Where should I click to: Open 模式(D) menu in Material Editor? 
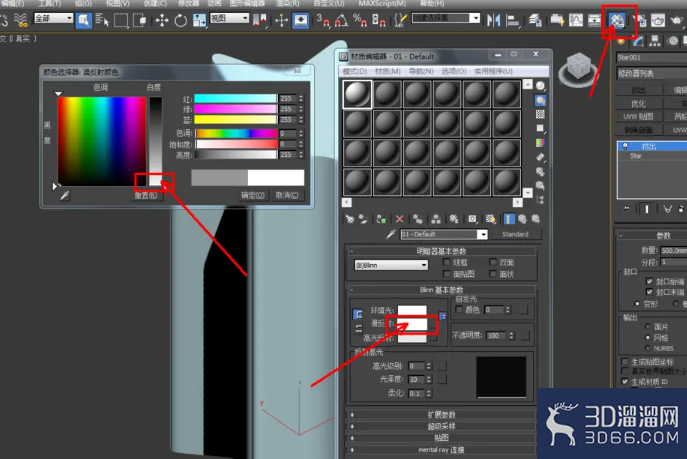[x=354, y=71]
